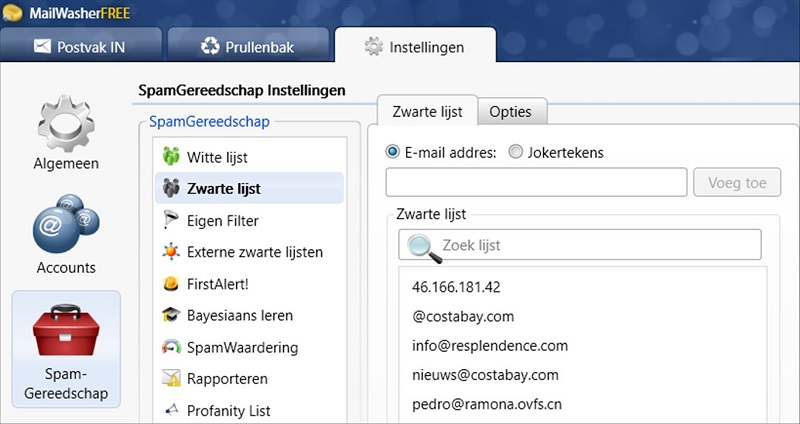Open Rapporteren settings
Viewport: 800px width, 424px height.
tap(249, 378)
